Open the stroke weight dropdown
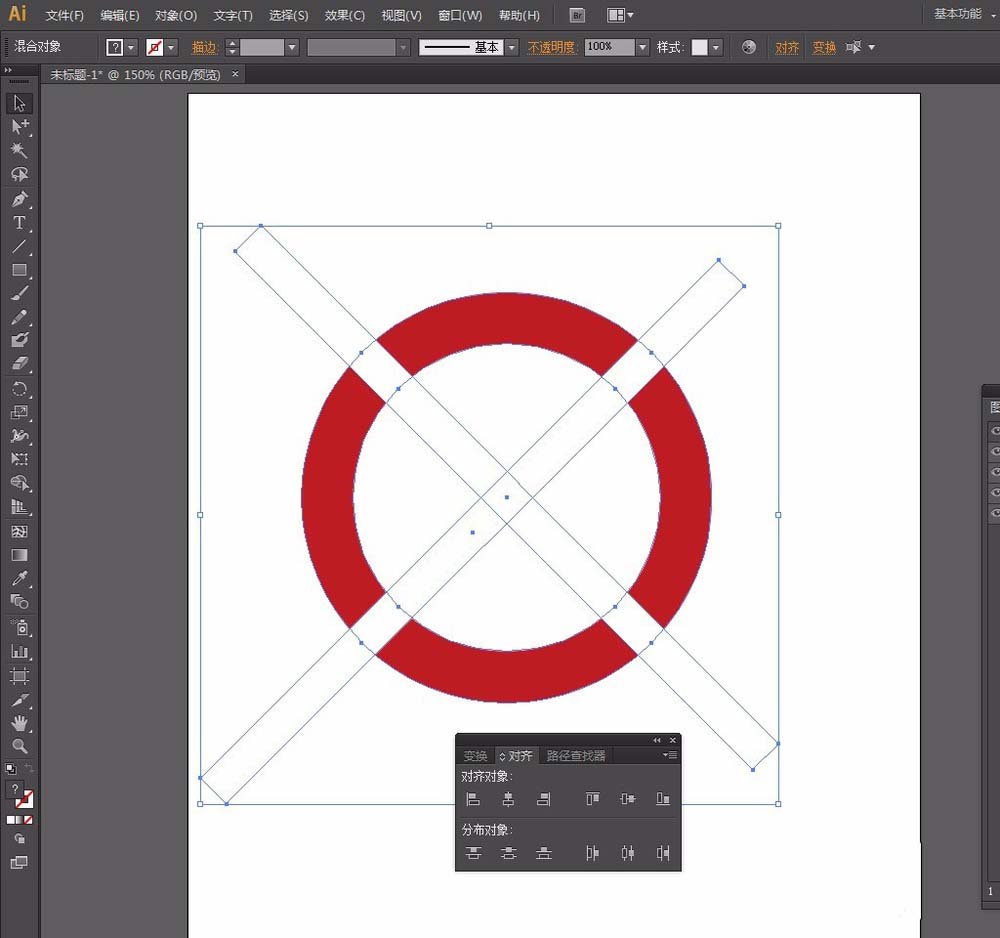Screen dimensions: 1000x938 [x=292, y=47]
